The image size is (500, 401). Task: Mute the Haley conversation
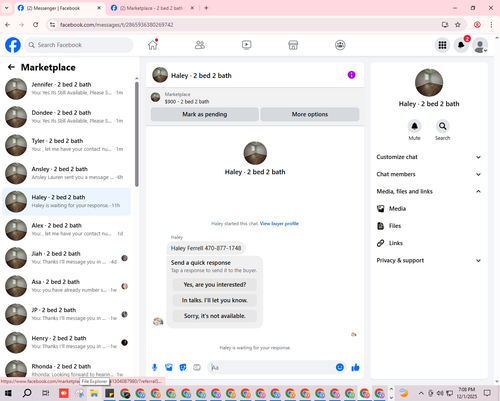414,126
